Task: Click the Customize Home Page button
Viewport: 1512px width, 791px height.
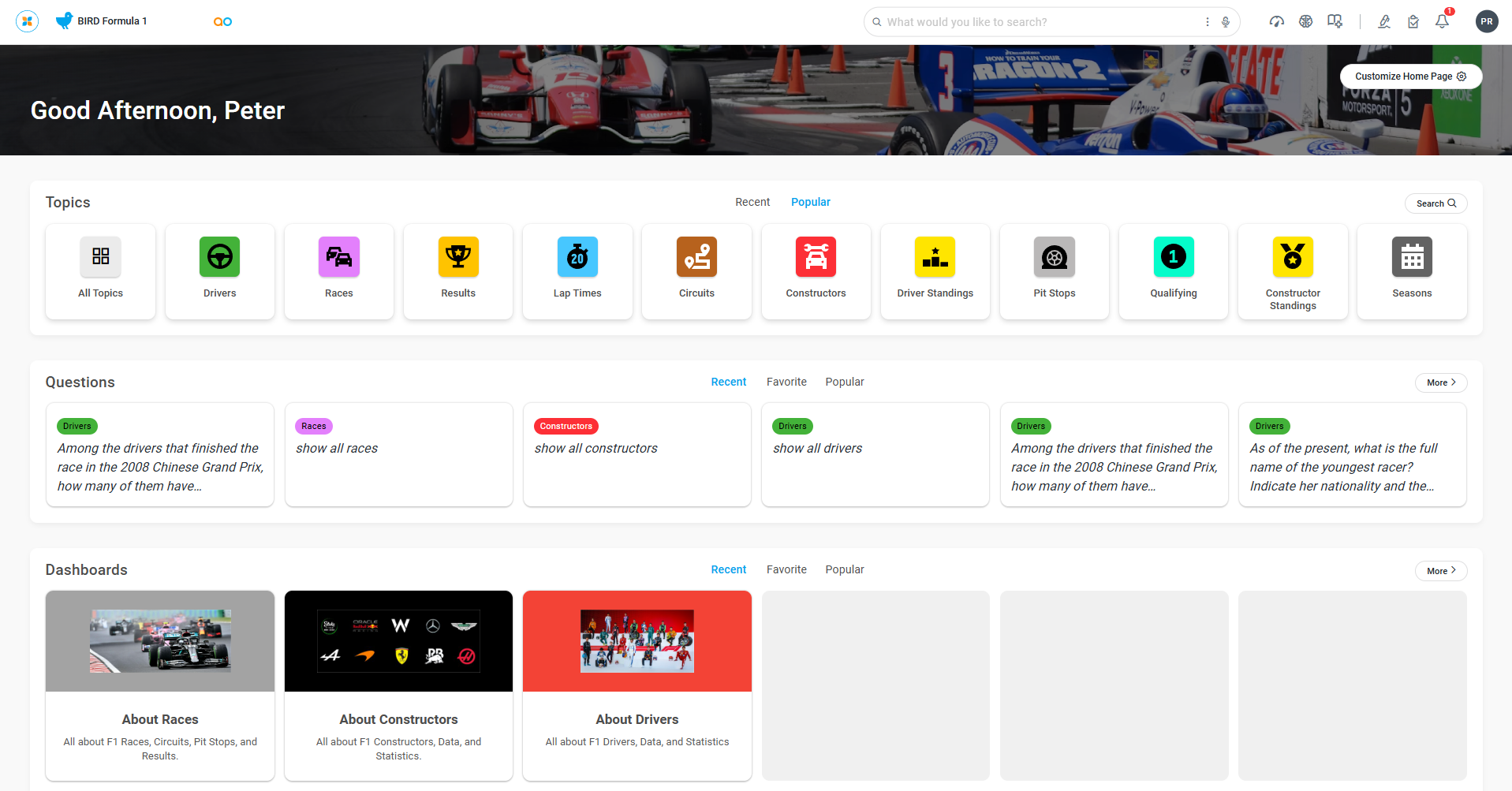Action: click(1410, 76)
